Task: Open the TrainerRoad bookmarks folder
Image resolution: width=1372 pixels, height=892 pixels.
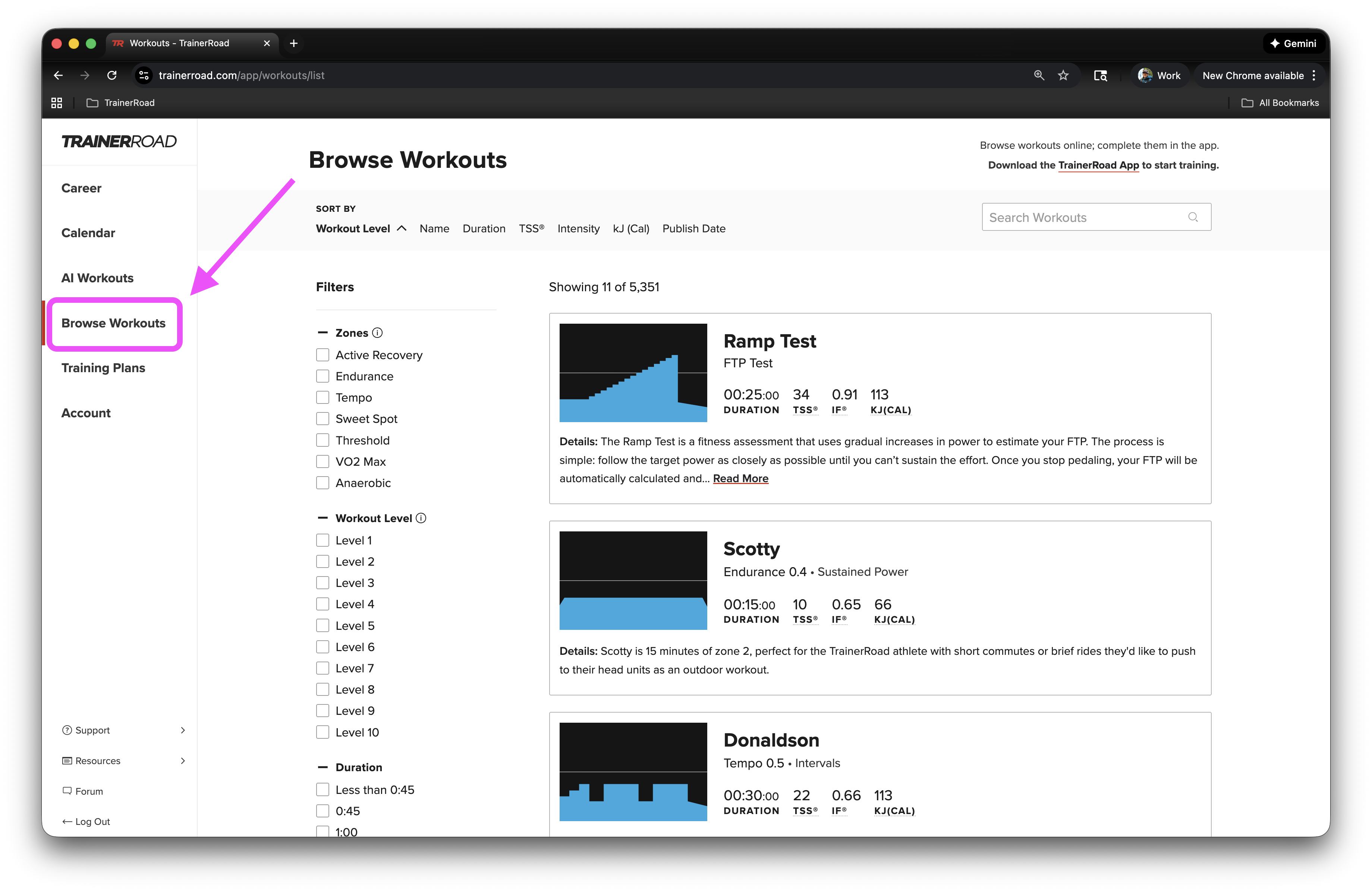Action: pyautogui.click(x=120, y=103)
